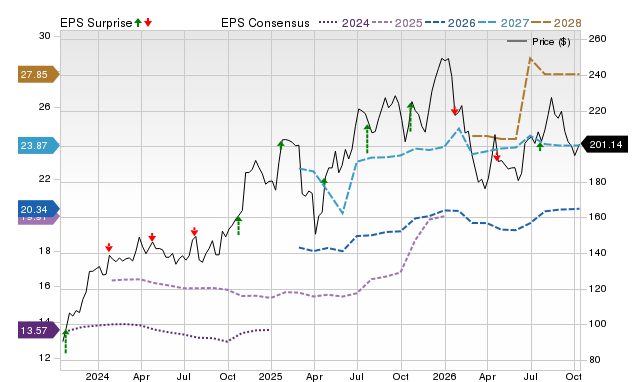Click the red surprise arrow near April 2026
Viewport: 640px width, 382px height.
pyautogui.click(x=497, y=157)
